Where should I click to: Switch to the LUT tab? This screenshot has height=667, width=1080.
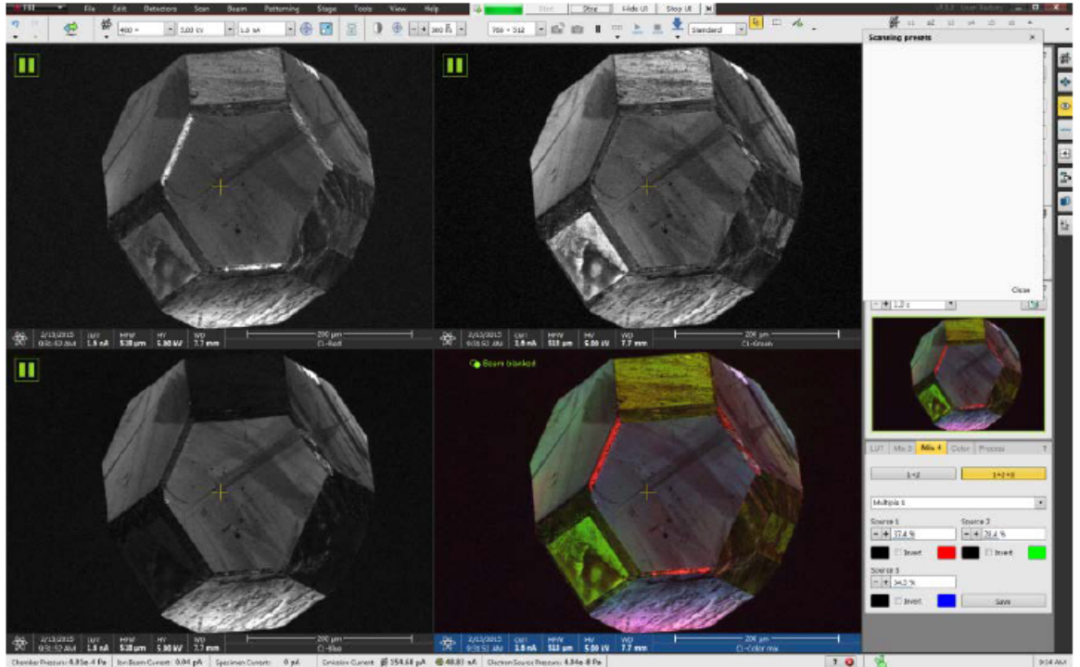[876, 449]
